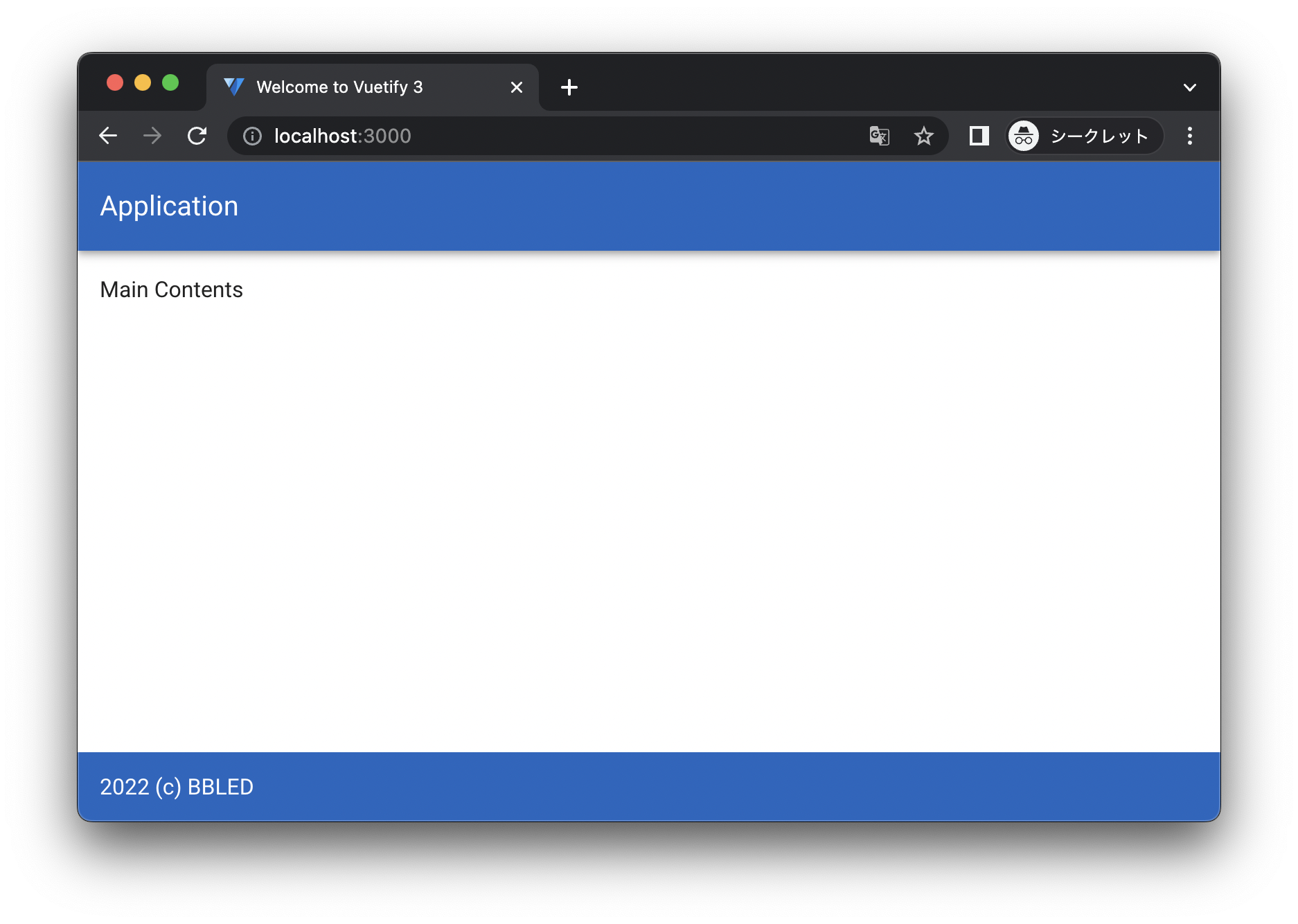Click the 2022 (c) BBLED footer text
This screenshot has height=924, width=1298.
(x=177, y=787)
